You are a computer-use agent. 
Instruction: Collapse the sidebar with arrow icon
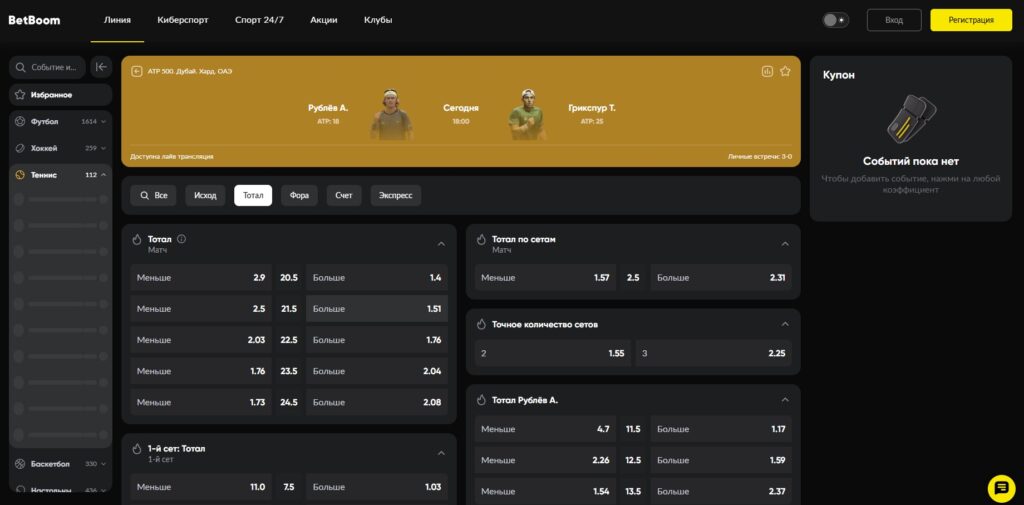click(x=100, y=67)
